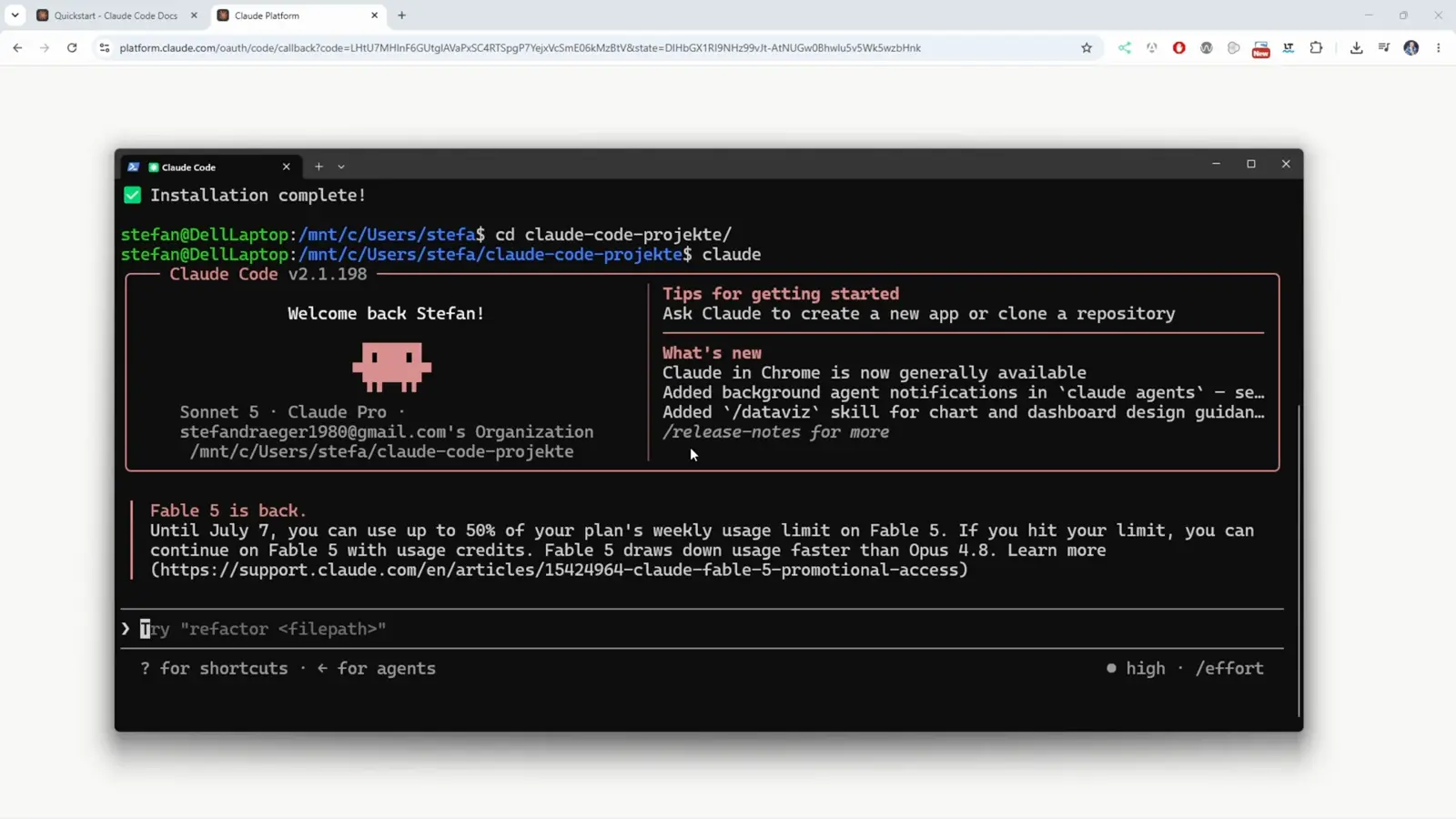Click the terminal window scrollbar
Screen dimensions: 1456x819
click(1299, 560)
